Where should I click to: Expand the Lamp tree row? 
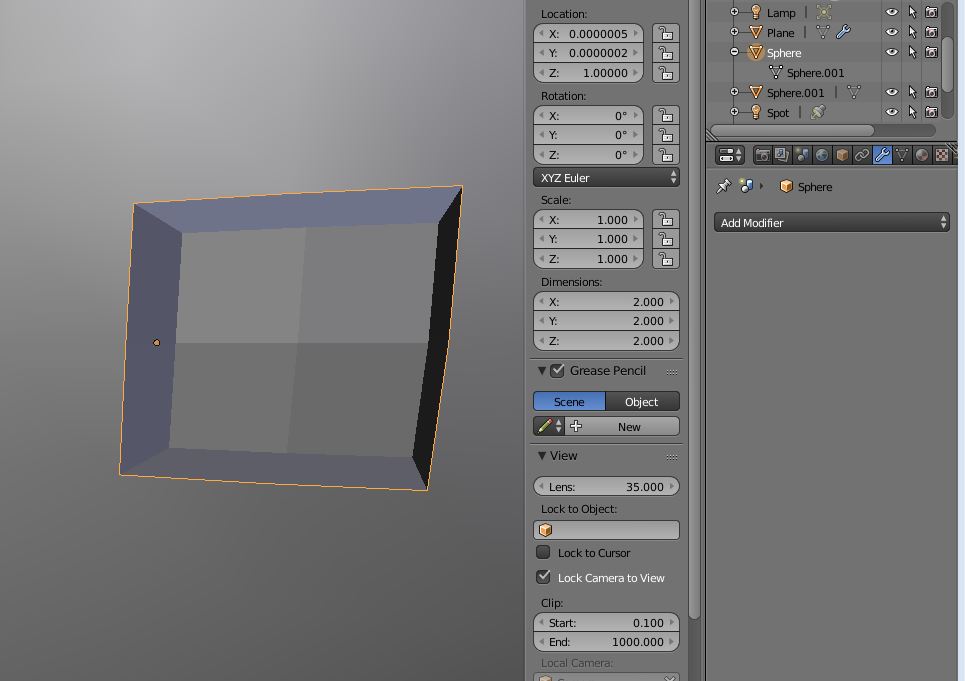734,12
